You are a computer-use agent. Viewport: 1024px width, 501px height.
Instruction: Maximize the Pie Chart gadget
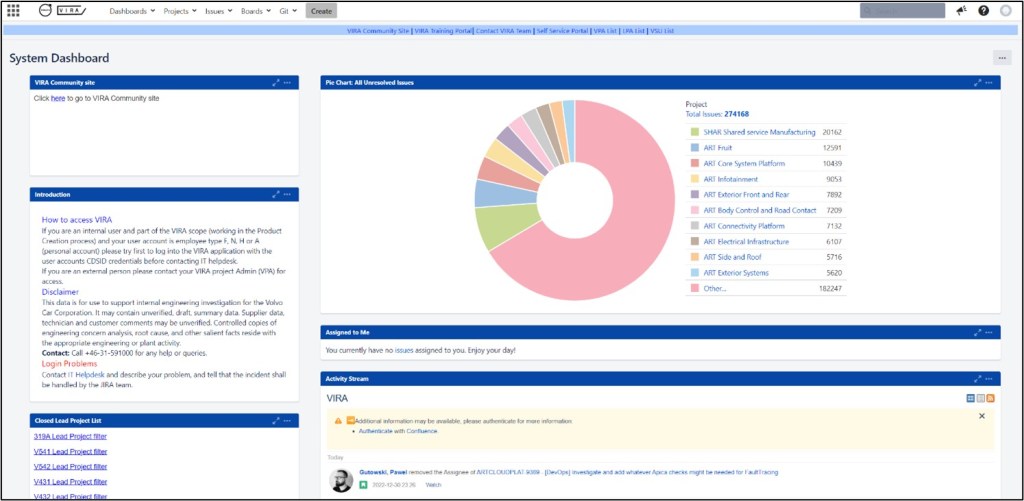[978, 83]
